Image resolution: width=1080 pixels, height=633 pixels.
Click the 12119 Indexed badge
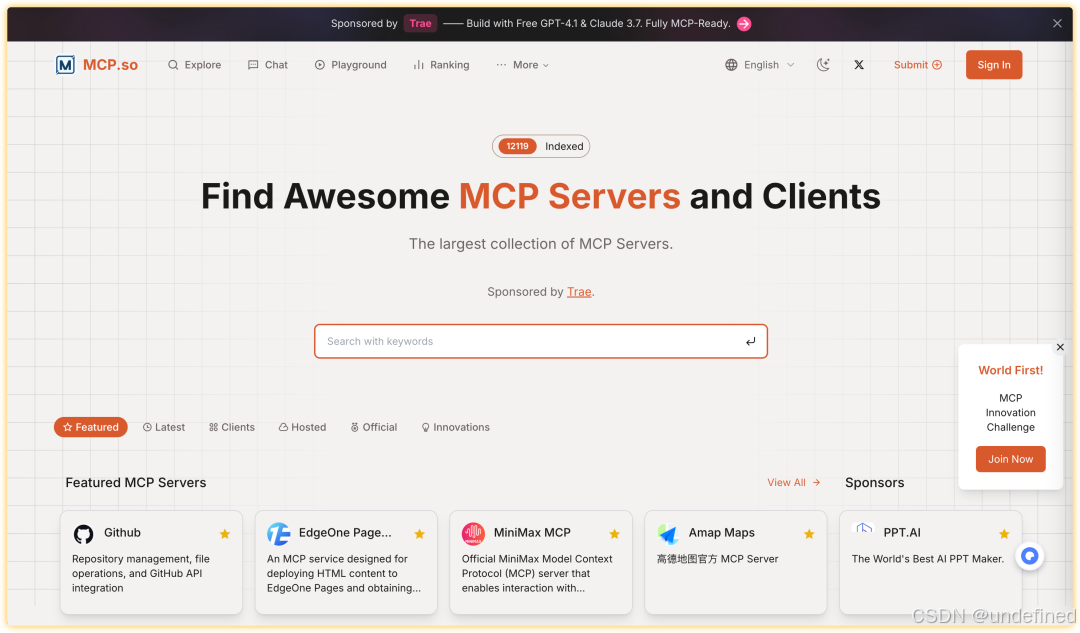pyautogui.click(x=541, y=146)
